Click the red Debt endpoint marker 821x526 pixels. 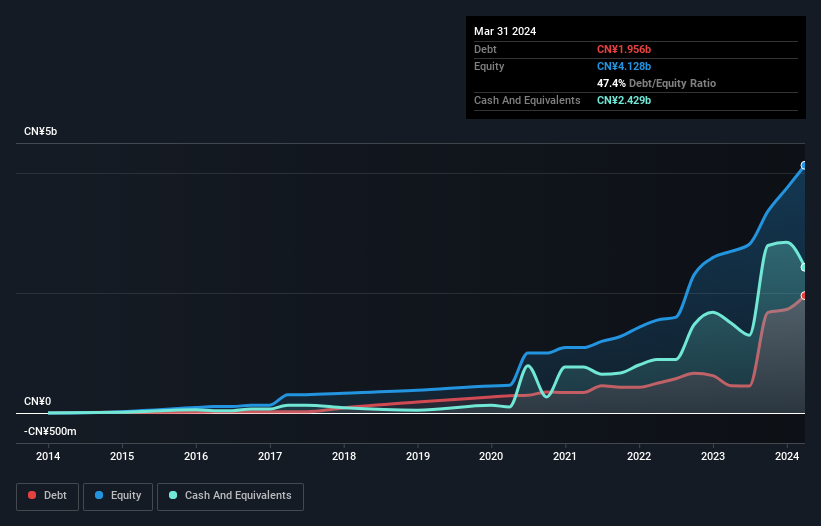(x=804, y=296)
